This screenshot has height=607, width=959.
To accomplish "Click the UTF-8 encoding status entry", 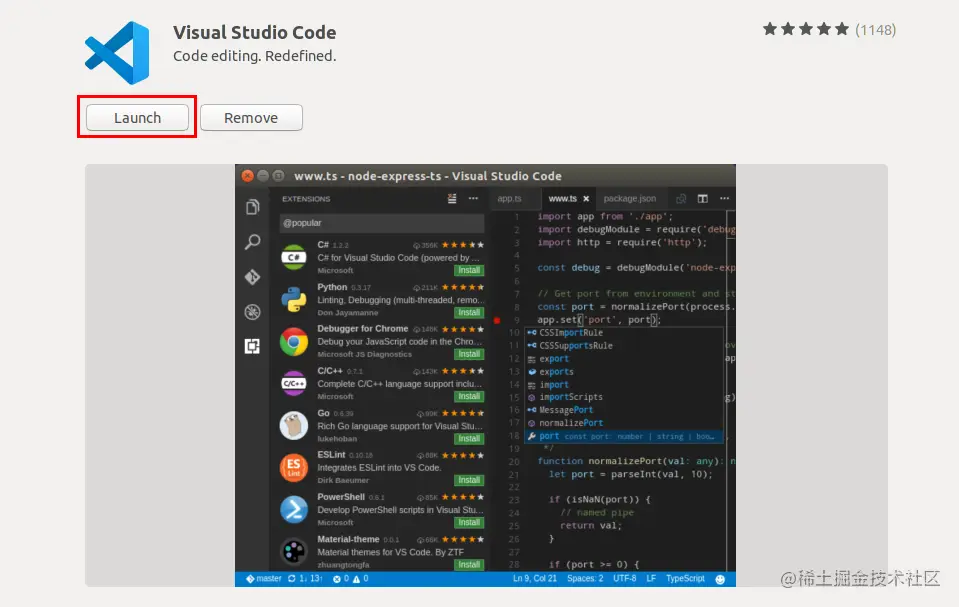I will coord(624,579).
